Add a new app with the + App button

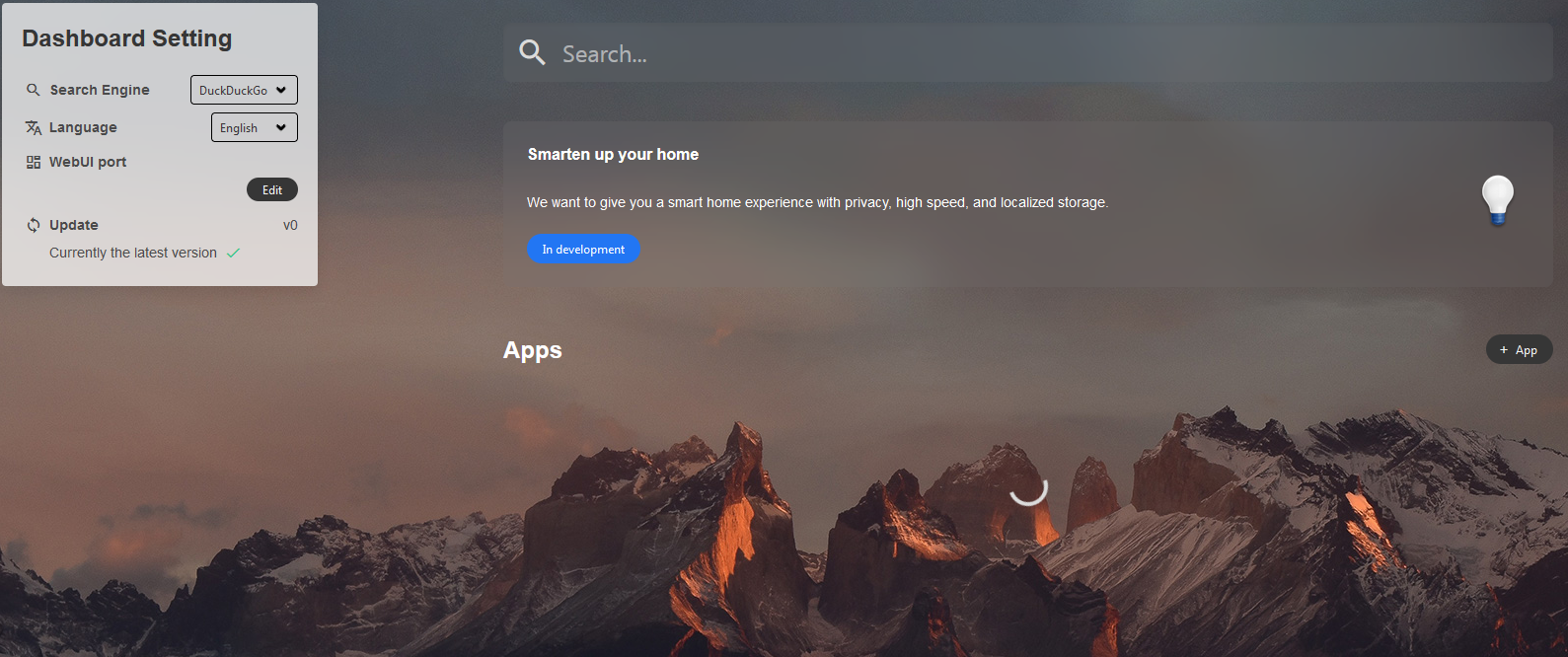[x=1519, y=349]
